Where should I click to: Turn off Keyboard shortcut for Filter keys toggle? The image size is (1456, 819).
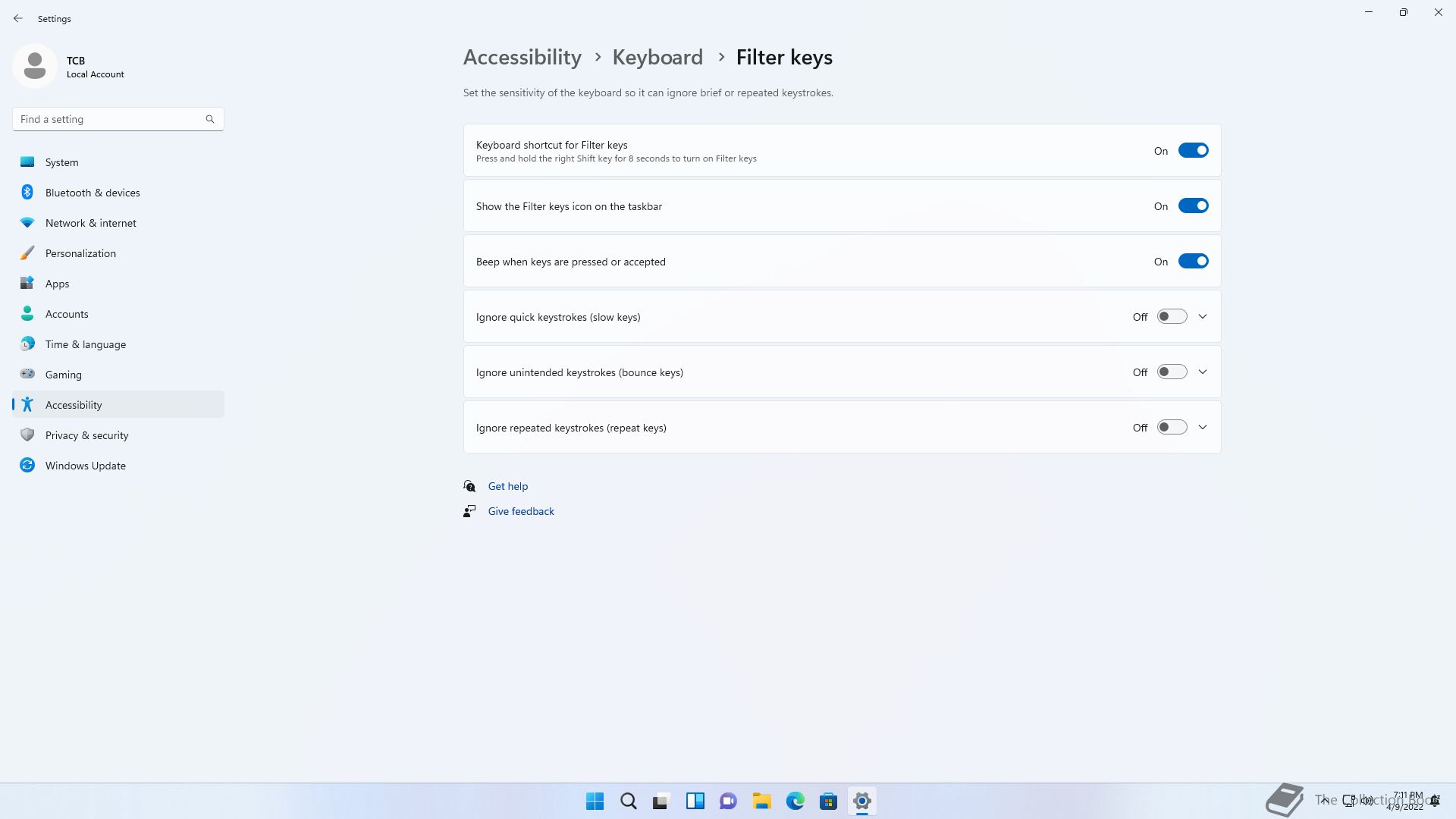(1193, 150)
